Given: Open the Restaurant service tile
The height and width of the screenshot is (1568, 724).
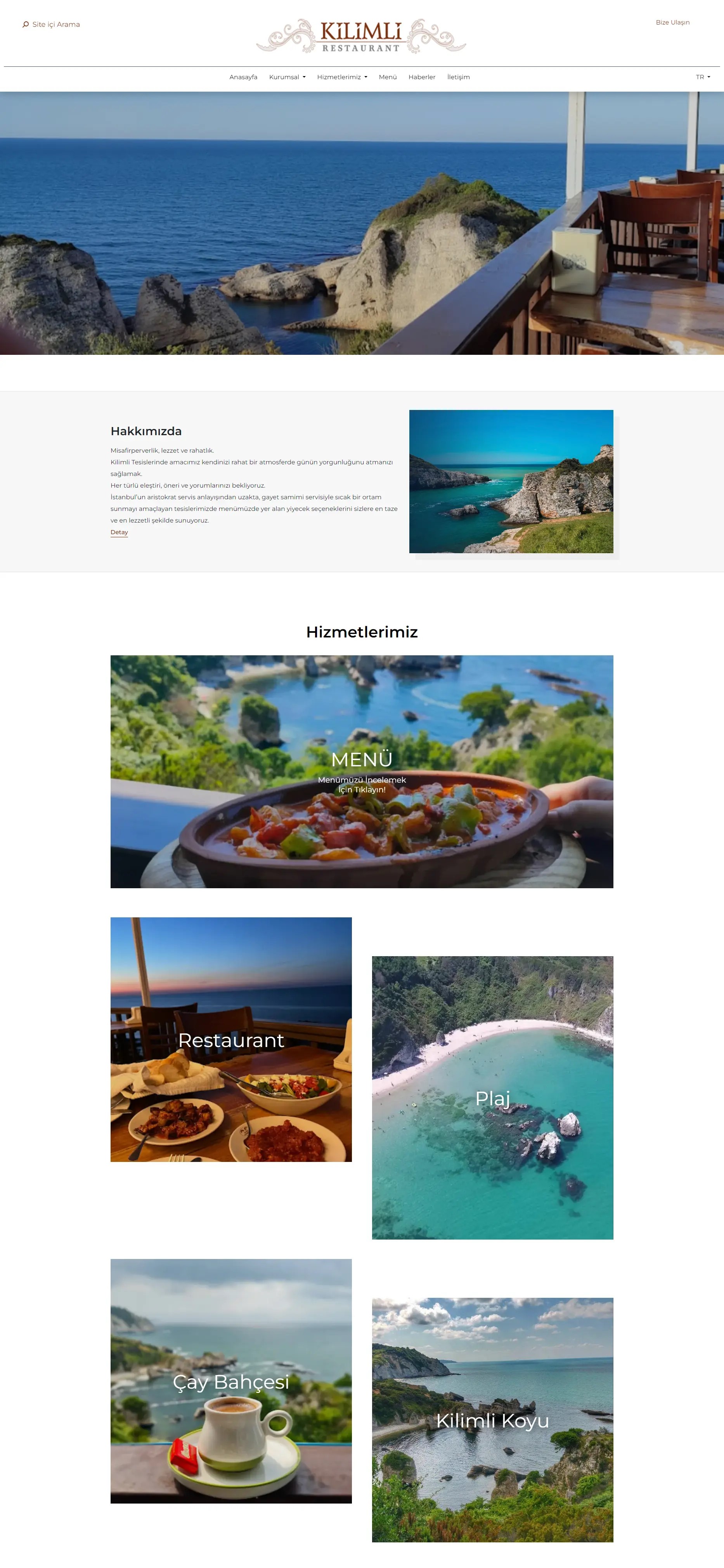Looking at the screenshot, I should click(x=231, y=1039).
